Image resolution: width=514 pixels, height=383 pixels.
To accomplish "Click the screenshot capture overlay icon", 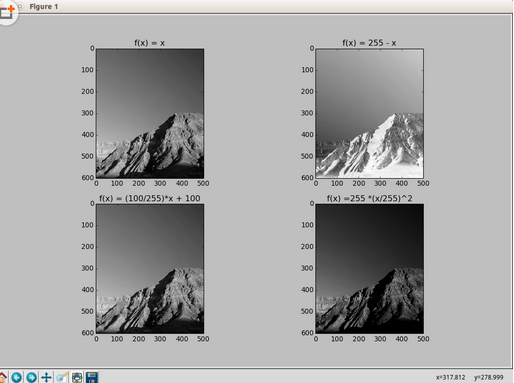I will 7,12.
